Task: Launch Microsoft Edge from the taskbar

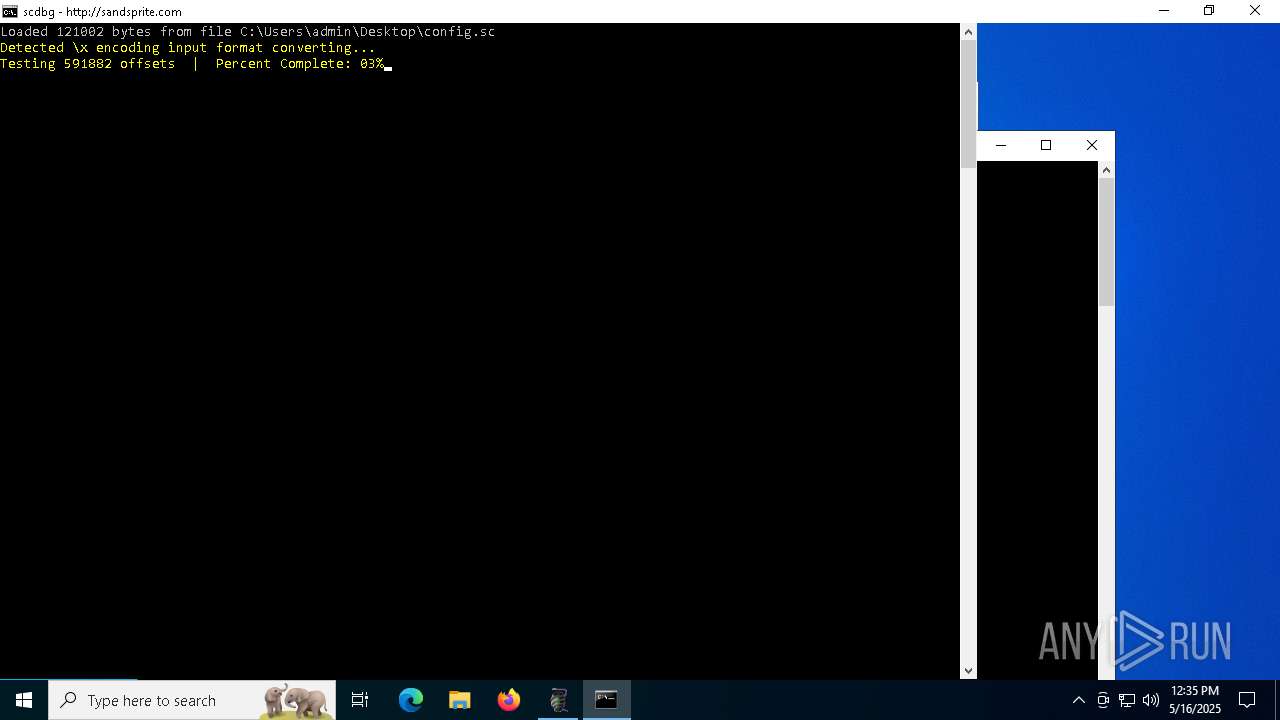Action: pyautogui.click(x=411, y=700)
